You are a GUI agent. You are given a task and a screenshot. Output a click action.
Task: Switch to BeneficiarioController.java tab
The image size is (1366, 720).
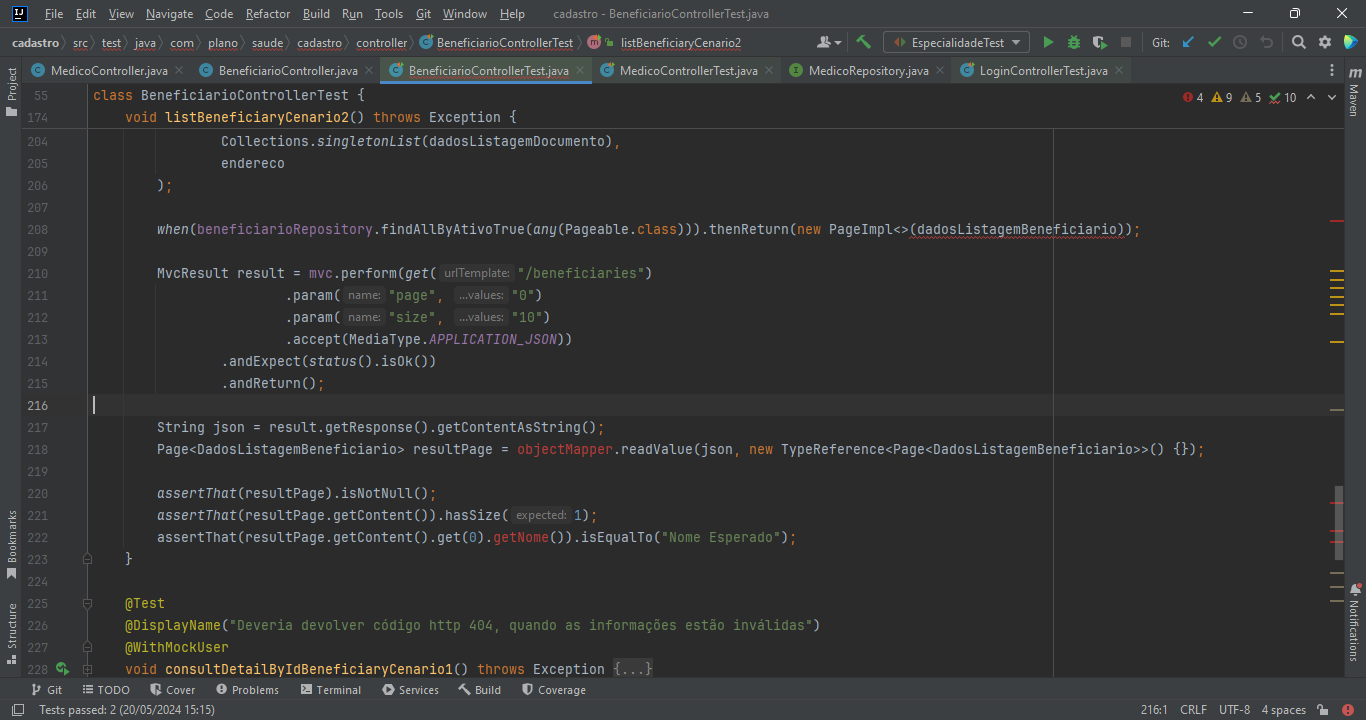[288, 71]
